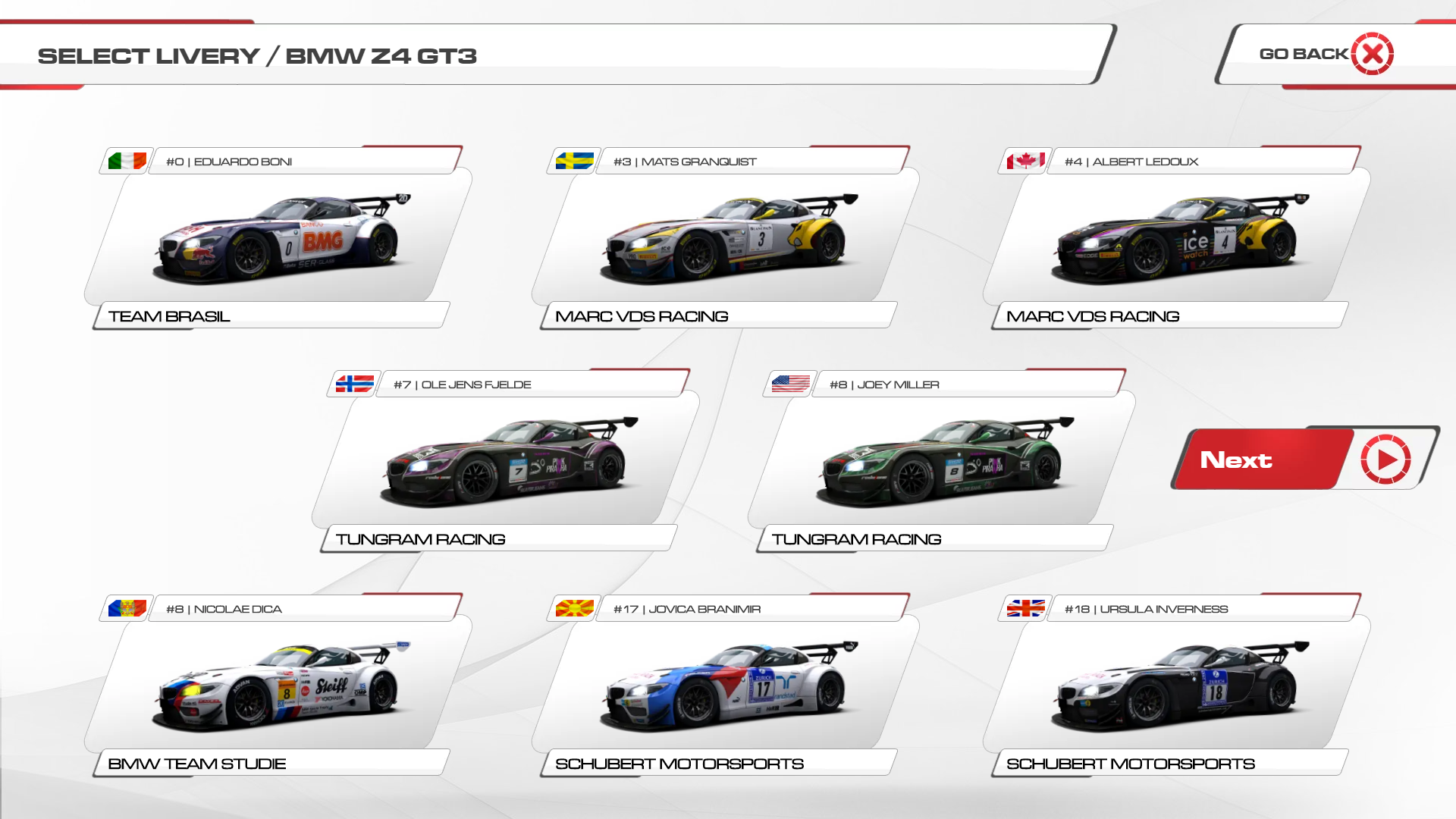Click the Andorra flag for Nicolae Dica
1456x819 pixels.
click(x=127, y=608)
